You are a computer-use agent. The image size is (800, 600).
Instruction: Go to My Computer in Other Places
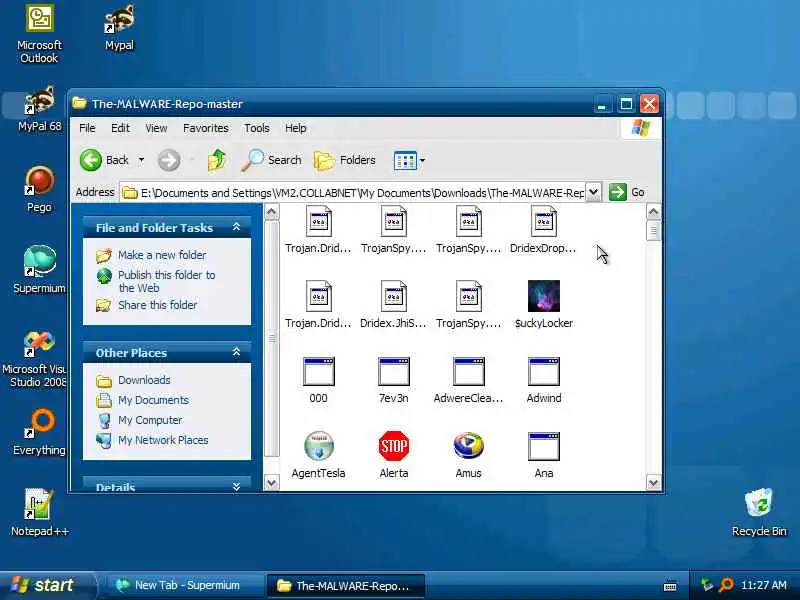click(x=150, y=420)
